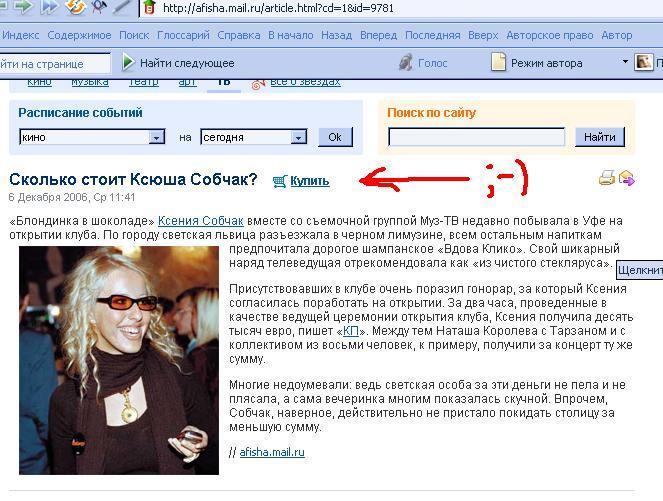Select the ТВ site tab
Screen dimensions: 663x501
tap(224, 83)
